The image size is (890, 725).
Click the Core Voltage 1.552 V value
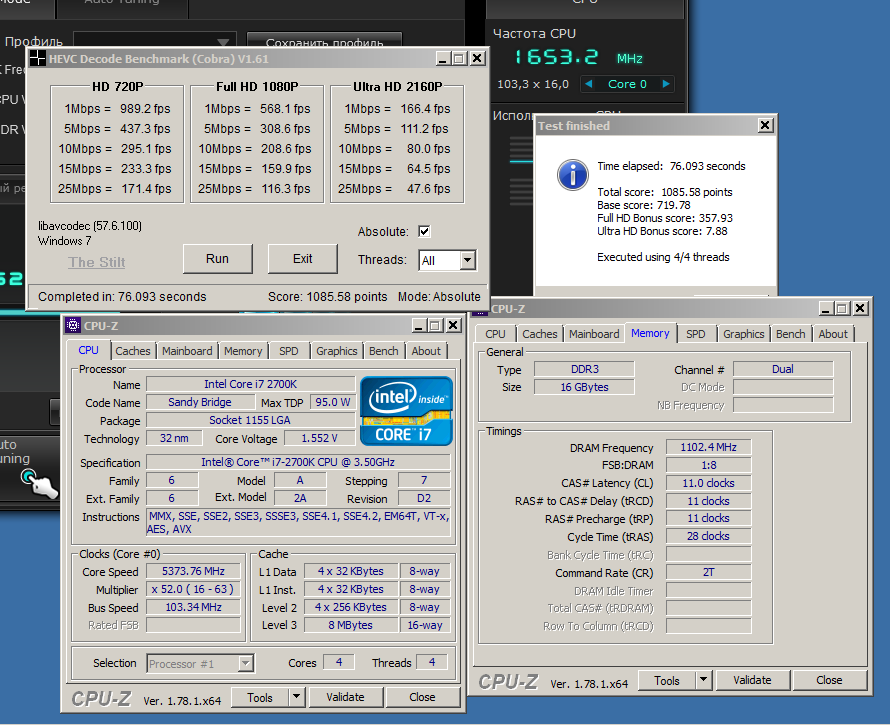coord(320,438)
